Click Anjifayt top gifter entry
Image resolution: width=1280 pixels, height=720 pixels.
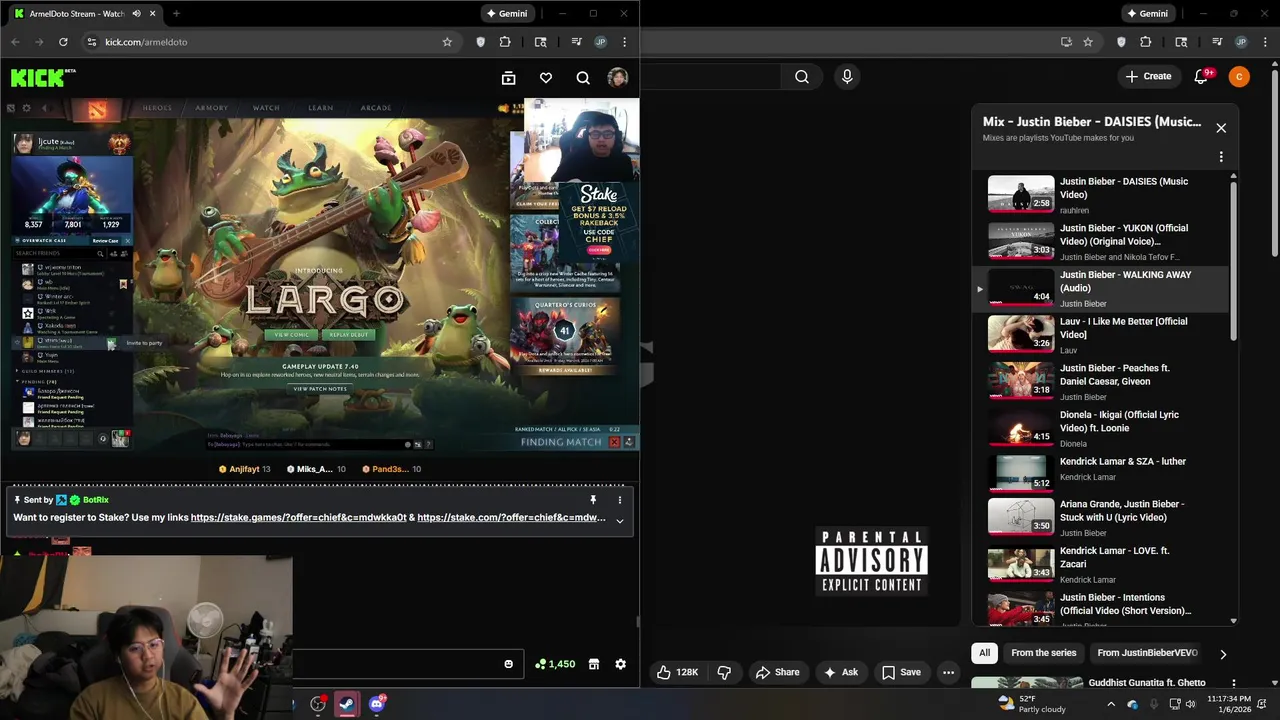pyautogui.click(x=244, y=469)
